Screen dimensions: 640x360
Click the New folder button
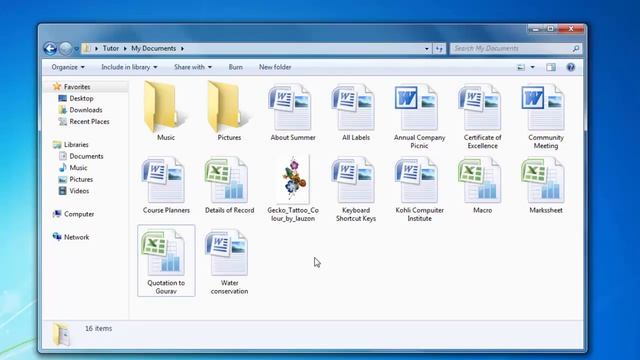pos(275,67)
